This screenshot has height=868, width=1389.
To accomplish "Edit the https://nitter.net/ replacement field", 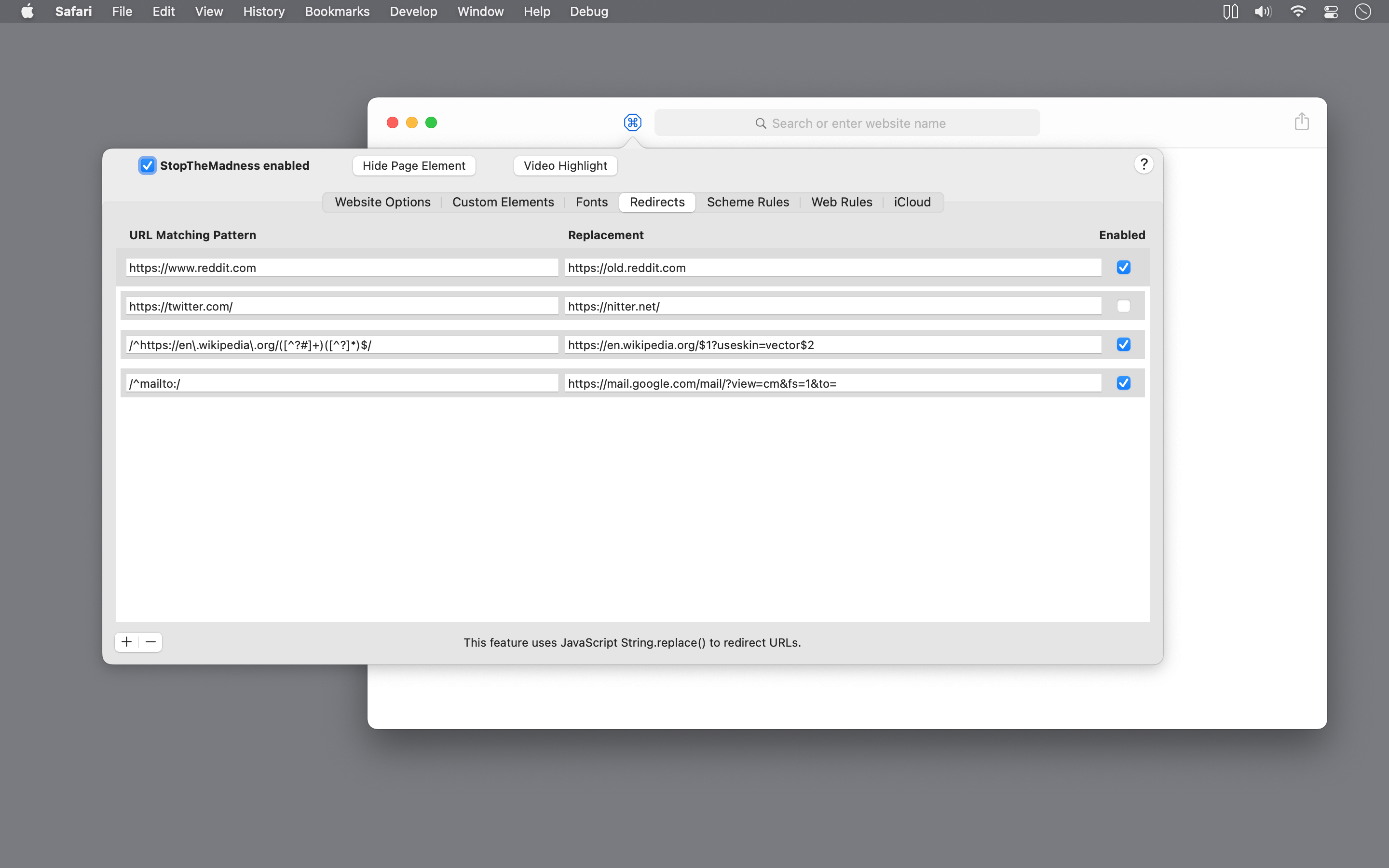I will pyautogui.click(x=833, y=306).
